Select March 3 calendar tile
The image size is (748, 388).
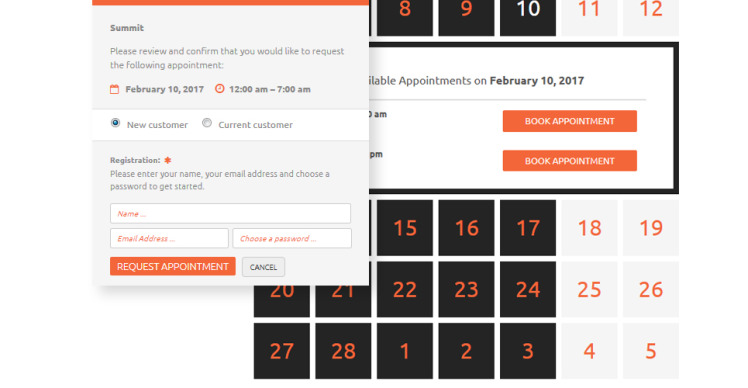pos(528,351)
